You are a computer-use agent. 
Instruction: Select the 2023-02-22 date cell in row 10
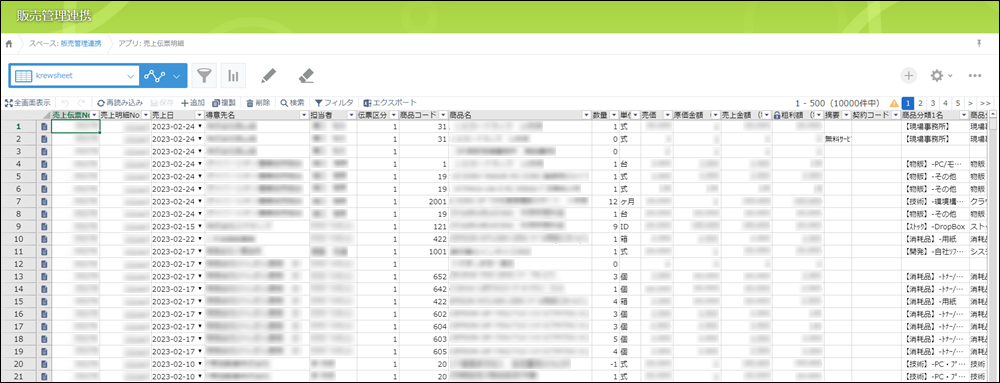point(177,239)
